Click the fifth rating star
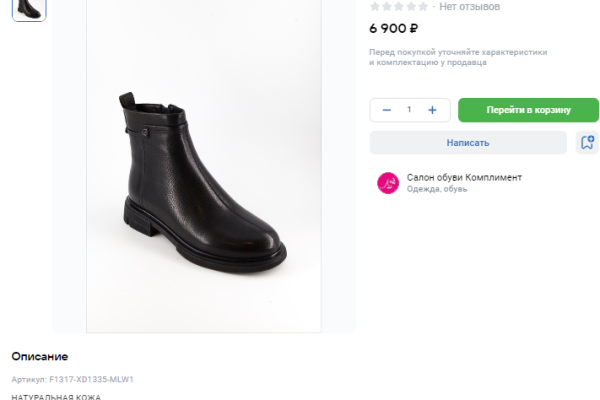The height and width of the screenshot is (400, 600). (423, 6)
